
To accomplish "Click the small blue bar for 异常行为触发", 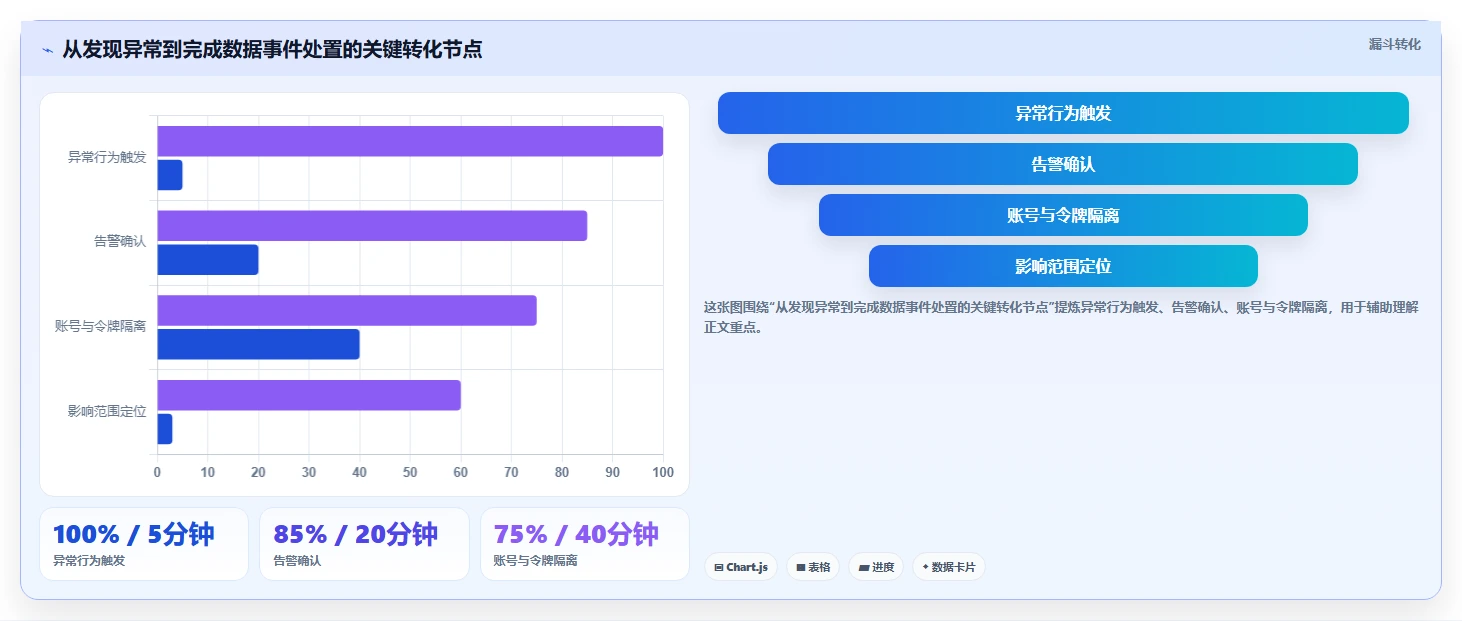I will click(170, 175).
